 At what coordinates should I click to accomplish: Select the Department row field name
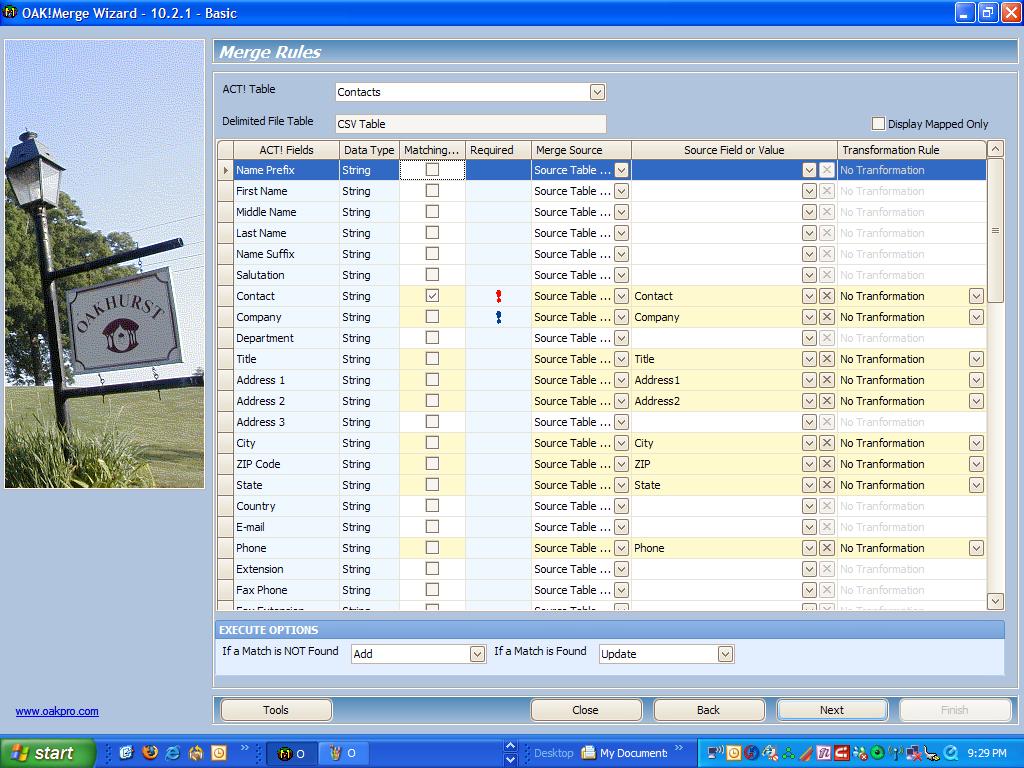264,338
